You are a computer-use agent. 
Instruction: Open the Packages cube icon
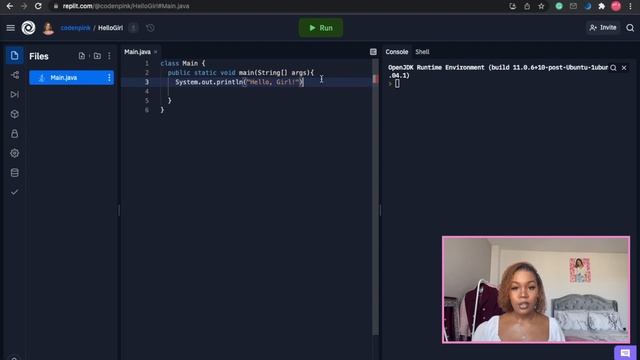coord(15,114)
